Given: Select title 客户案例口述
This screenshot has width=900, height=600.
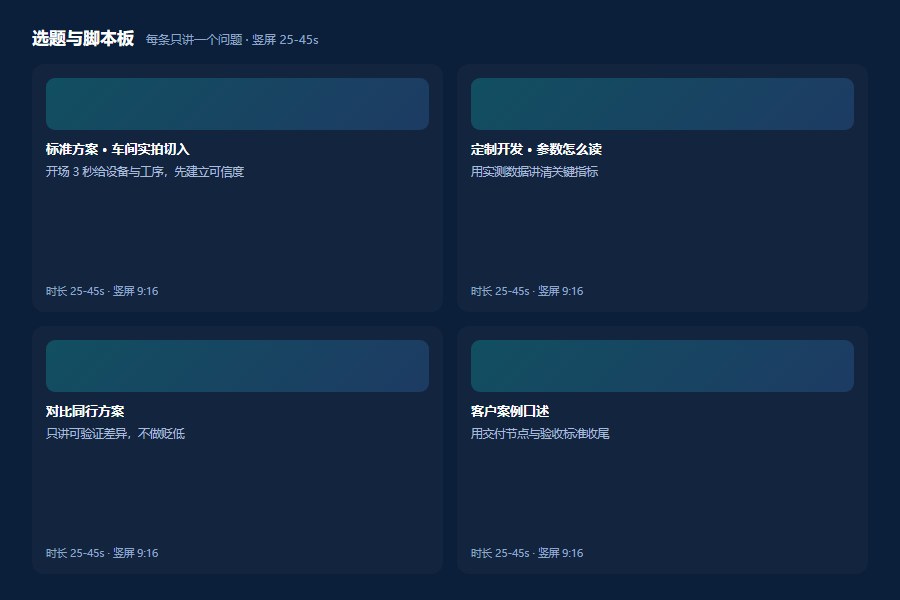Looking at the screenshot, I should point(510,411).
